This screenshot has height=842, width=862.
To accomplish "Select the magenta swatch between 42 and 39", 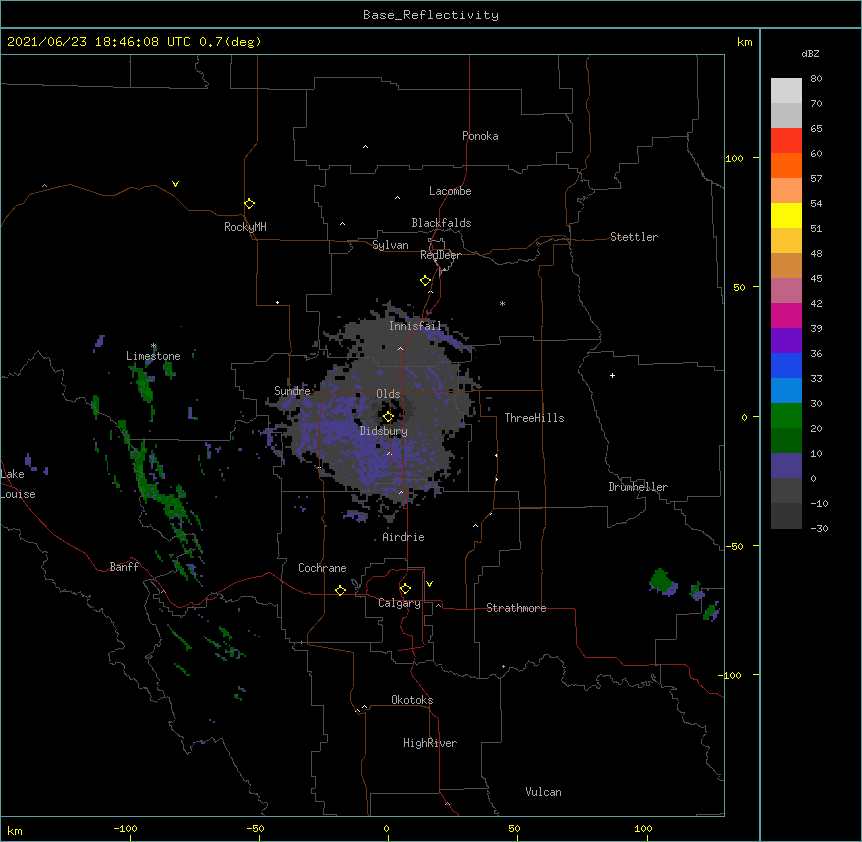I will [x=786, y=315].
